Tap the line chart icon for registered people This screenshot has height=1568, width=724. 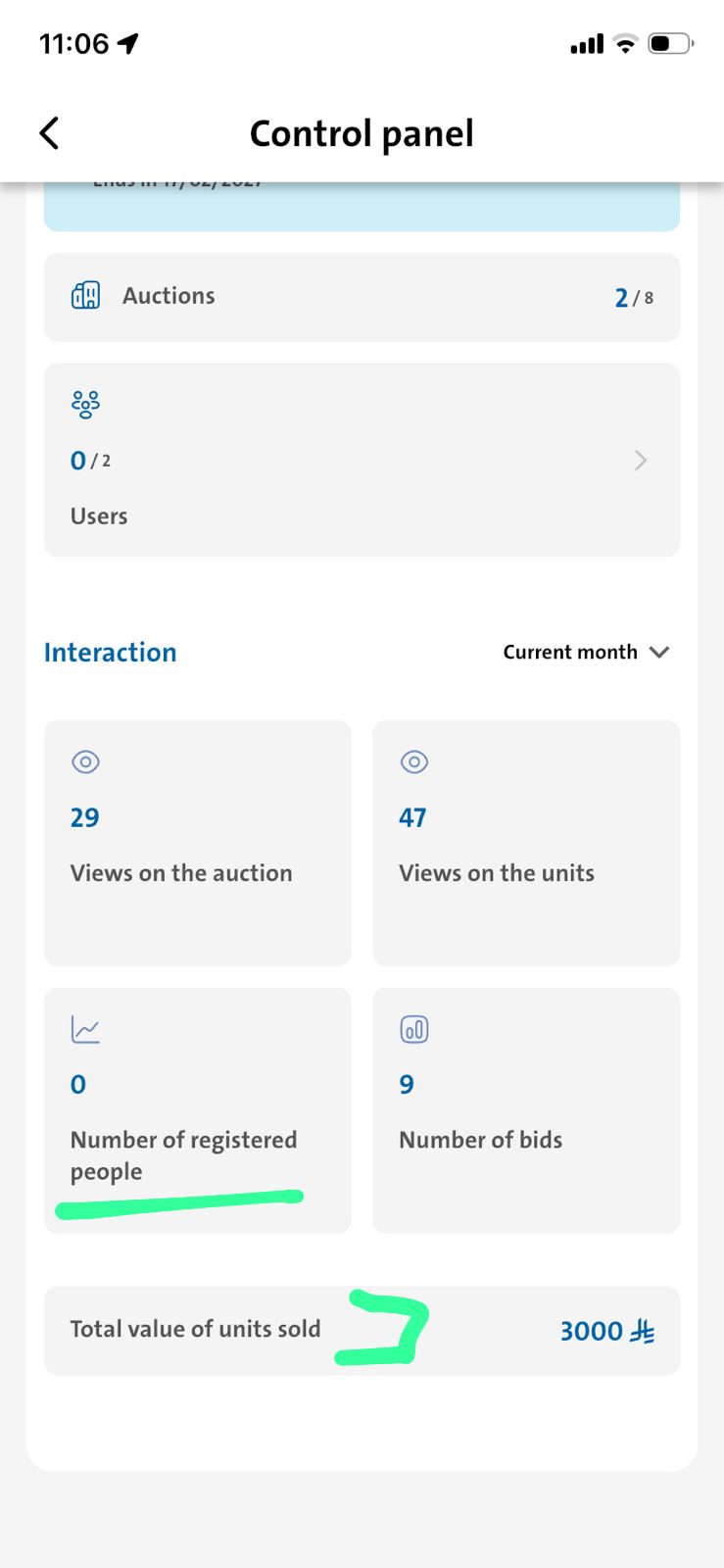pos(85,1029)
